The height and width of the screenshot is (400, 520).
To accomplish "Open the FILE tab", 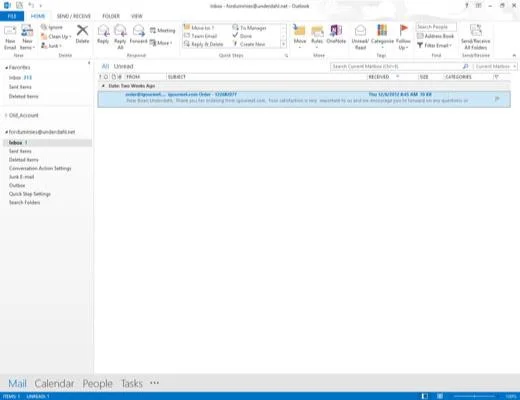I will point(12,16).
